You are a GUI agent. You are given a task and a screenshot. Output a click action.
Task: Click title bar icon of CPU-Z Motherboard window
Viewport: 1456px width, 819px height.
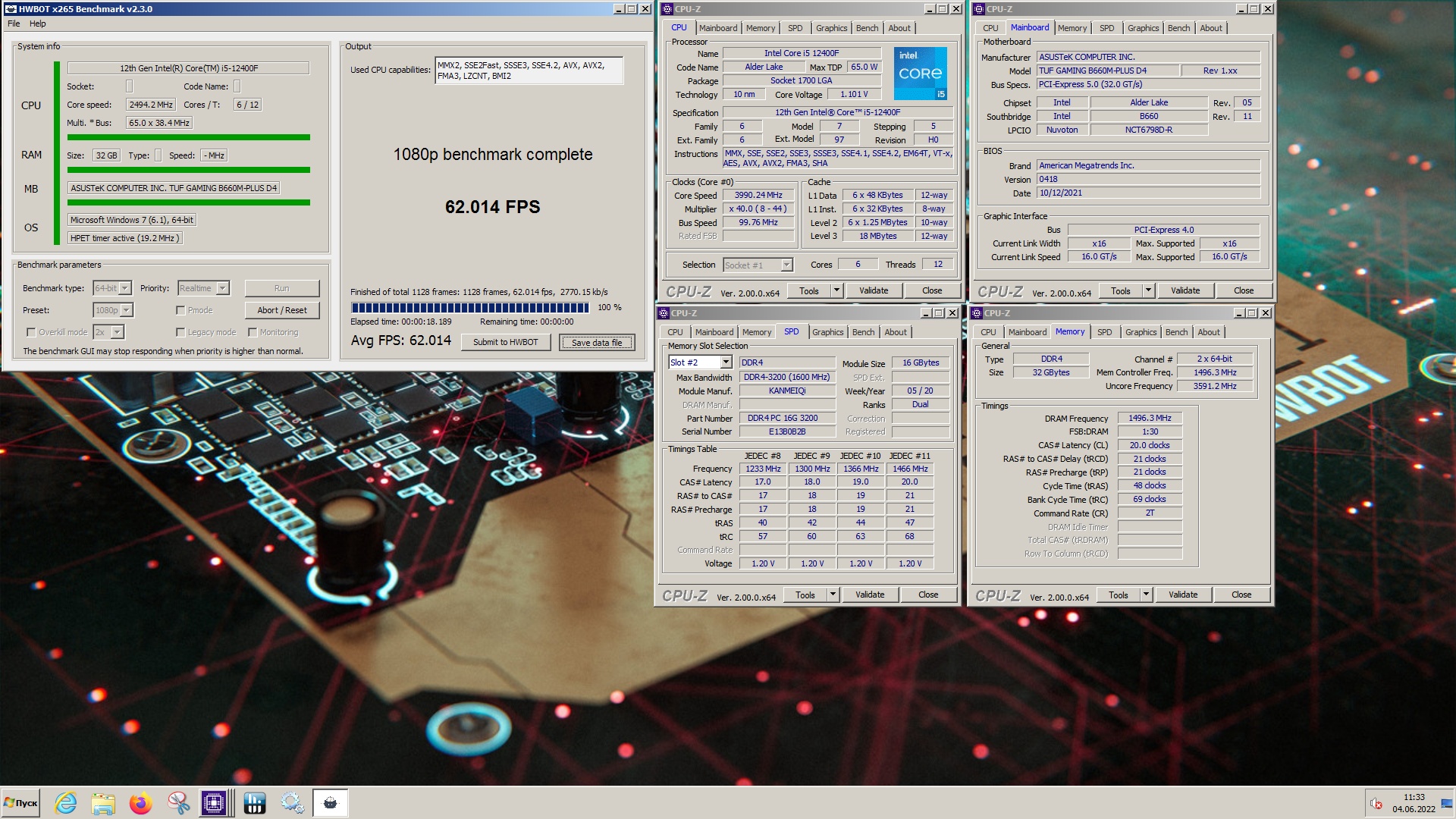click(979, 9)
